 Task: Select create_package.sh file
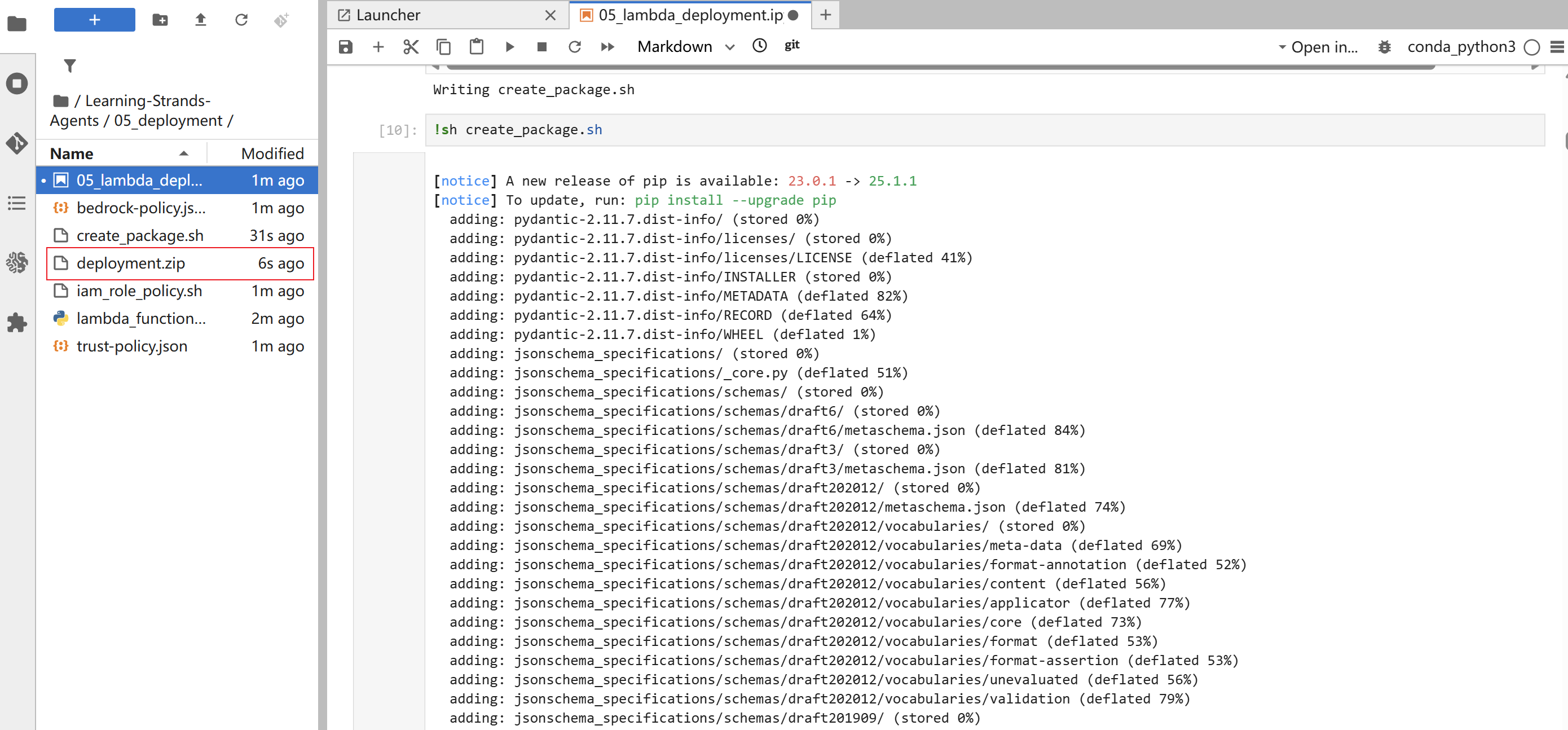tap(177, 236)
